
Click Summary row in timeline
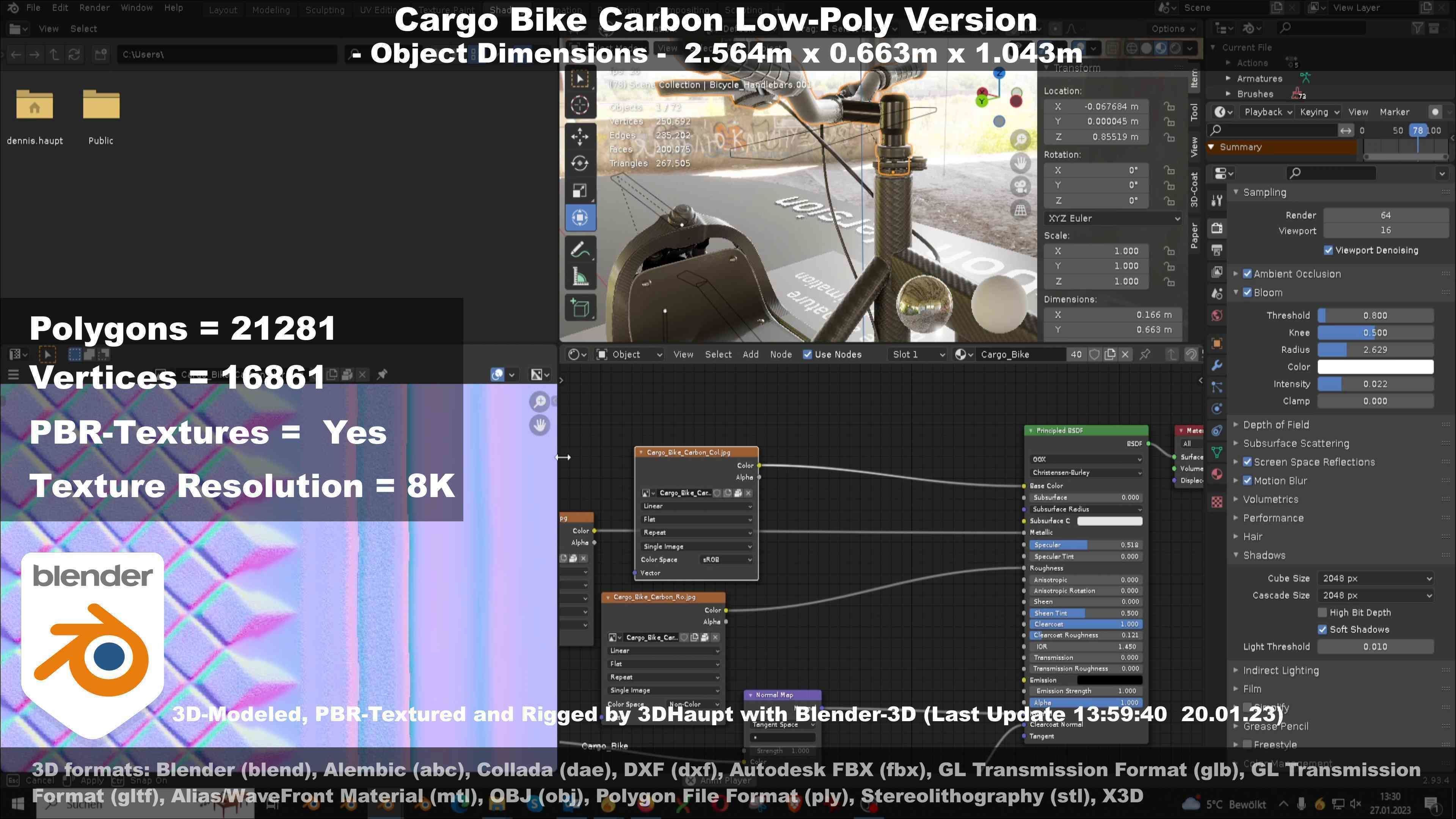click(x=1281, y=147)
